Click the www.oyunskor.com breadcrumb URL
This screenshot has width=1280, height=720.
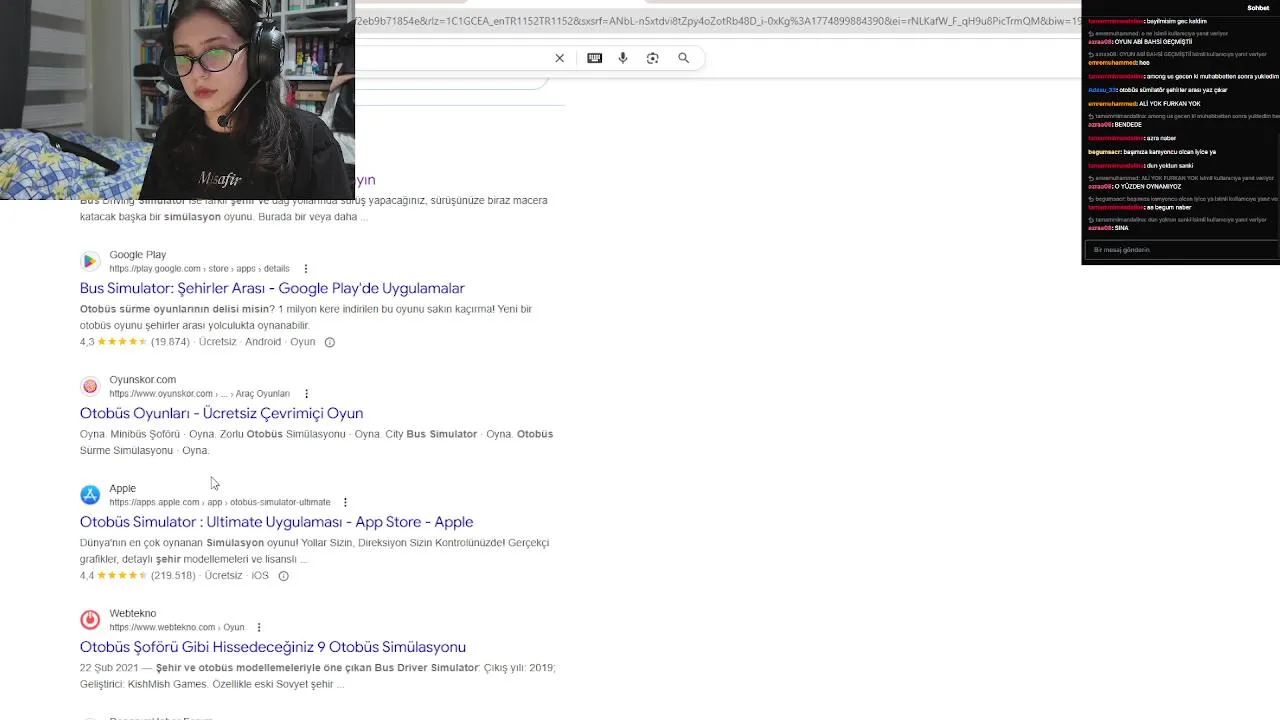pyautogui.click(x=199, y=394)
